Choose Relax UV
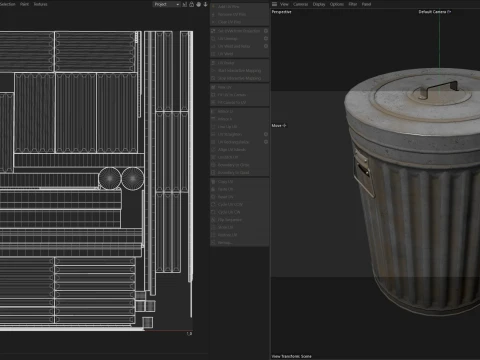Image resolution: width=480 pixels, height=360 pixels. 240,87
